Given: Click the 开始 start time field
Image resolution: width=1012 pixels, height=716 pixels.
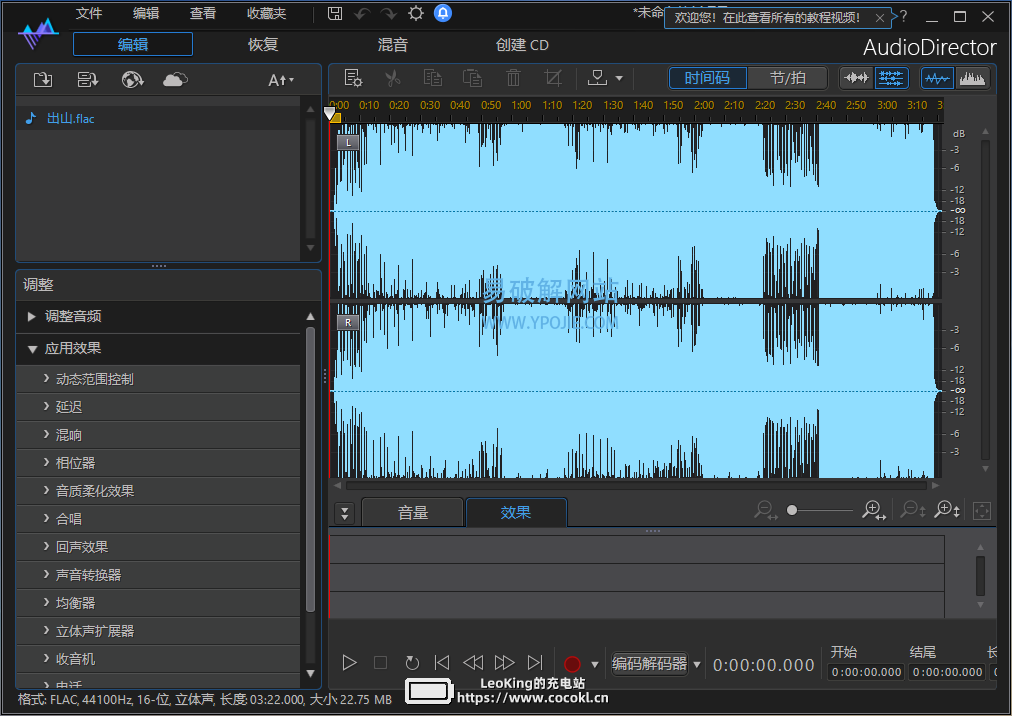Looking at the screenshot, I should [x=866, y=673].
